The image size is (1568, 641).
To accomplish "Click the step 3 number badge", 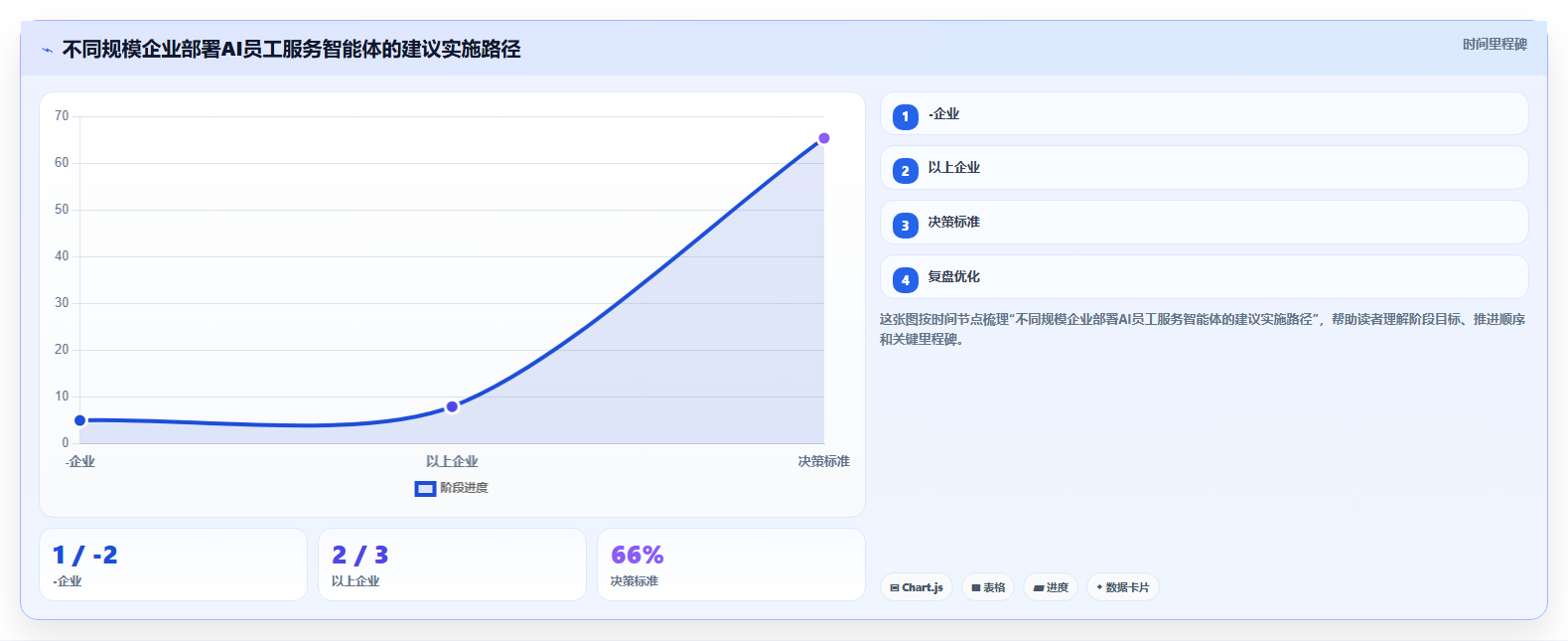I will click(x=906, y=226).
